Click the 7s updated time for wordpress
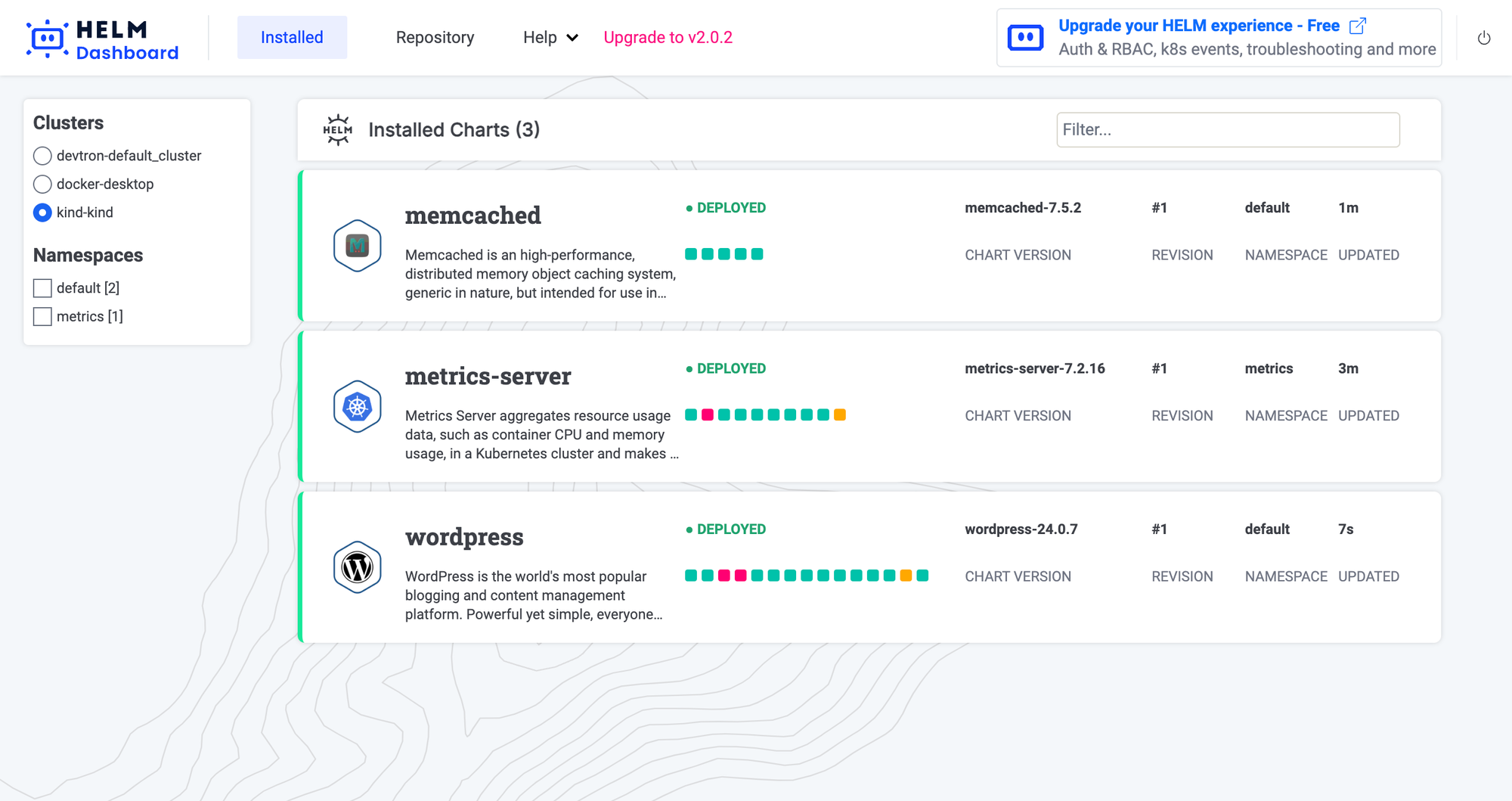The image size is (1512, 801). (x=1346, y=529)
